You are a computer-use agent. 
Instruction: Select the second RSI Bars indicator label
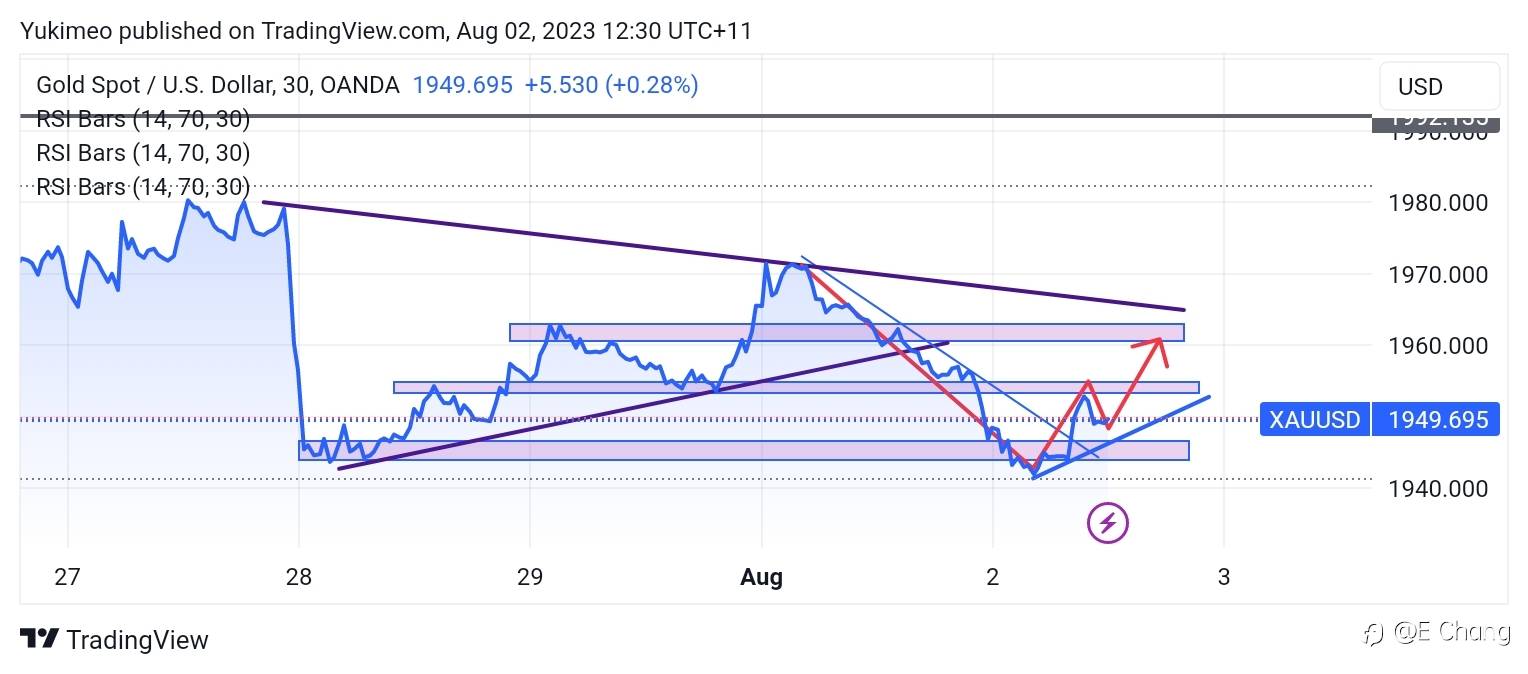click(x=143, y=153)
